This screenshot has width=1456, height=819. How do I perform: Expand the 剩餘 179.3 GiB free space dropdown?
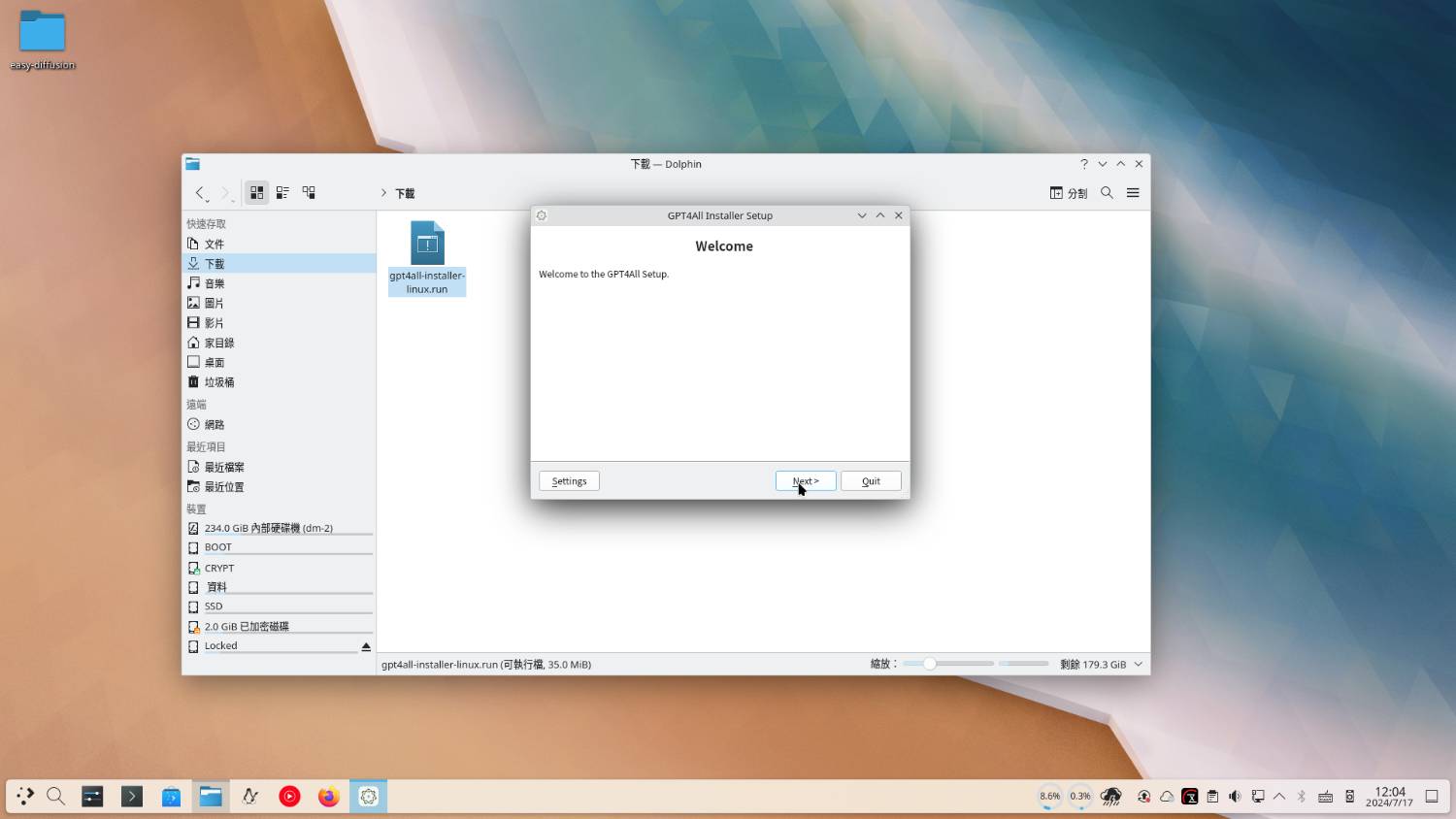tap(1139, 665)
